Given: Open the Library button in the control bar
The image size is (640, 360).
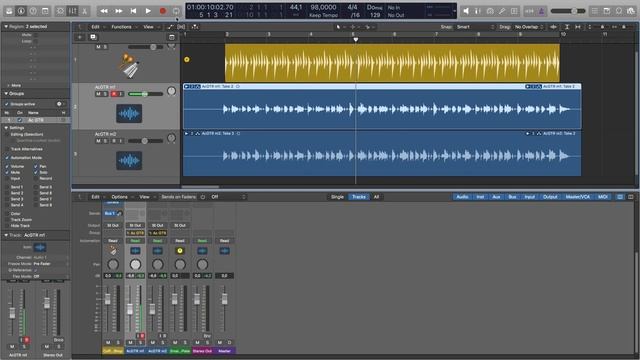Looking at the screenshot, I should coord(9,11).
